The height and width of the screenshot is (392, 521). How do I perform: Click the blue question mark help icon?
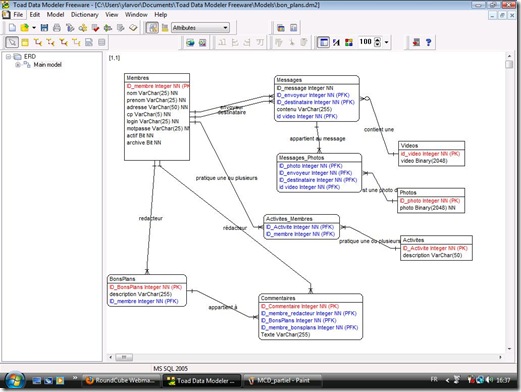click(428, 42)
